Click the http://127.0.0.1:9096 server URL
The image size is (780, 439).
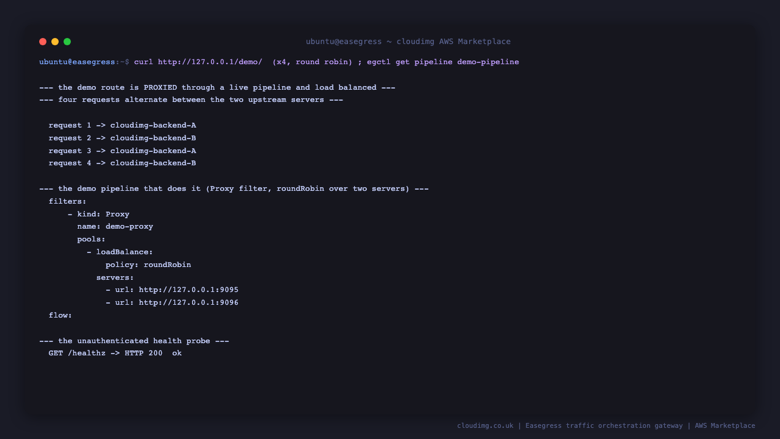[x=189, y=303]
